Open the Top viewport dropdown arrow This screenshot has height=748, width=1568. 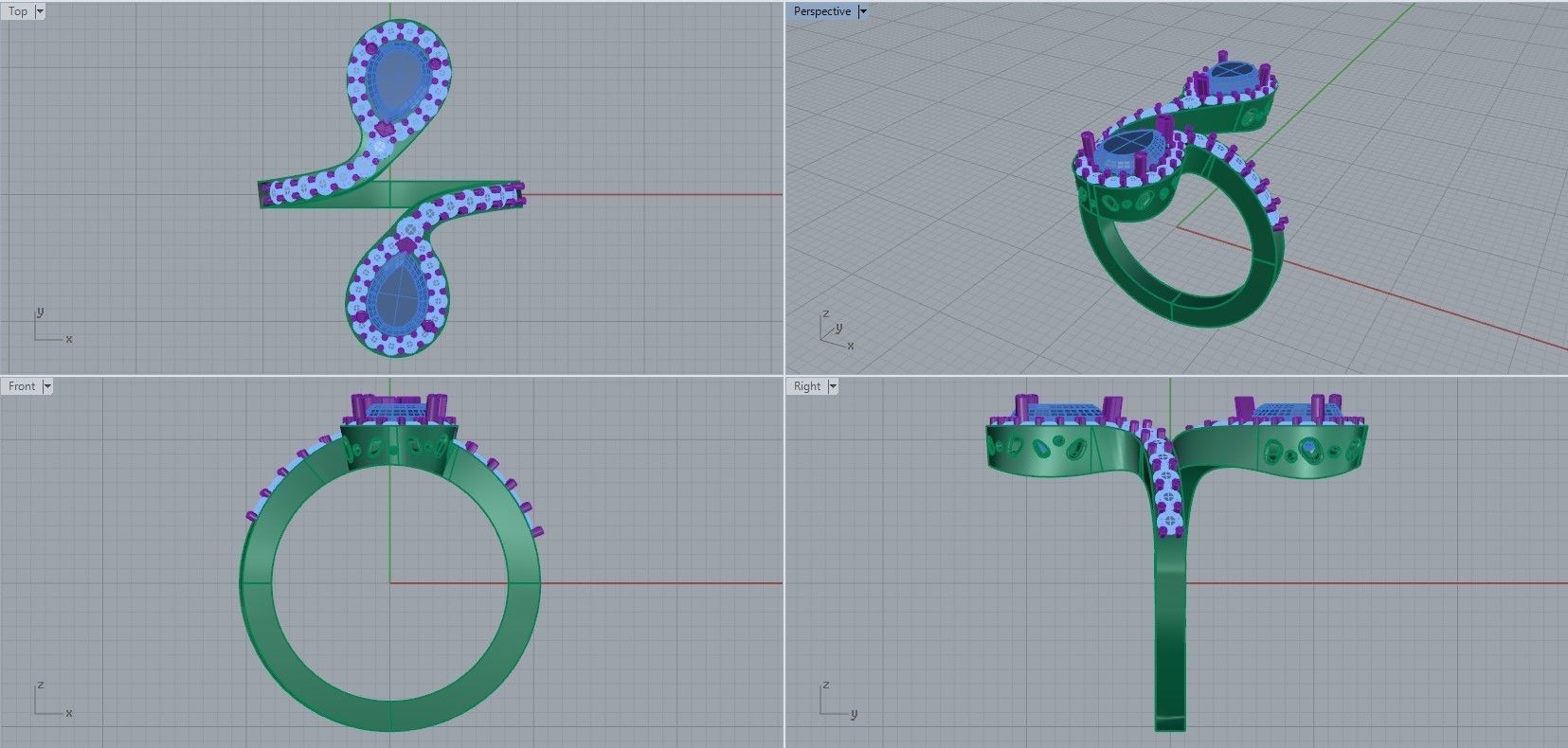pyautogui.click(x=39, y=11)
